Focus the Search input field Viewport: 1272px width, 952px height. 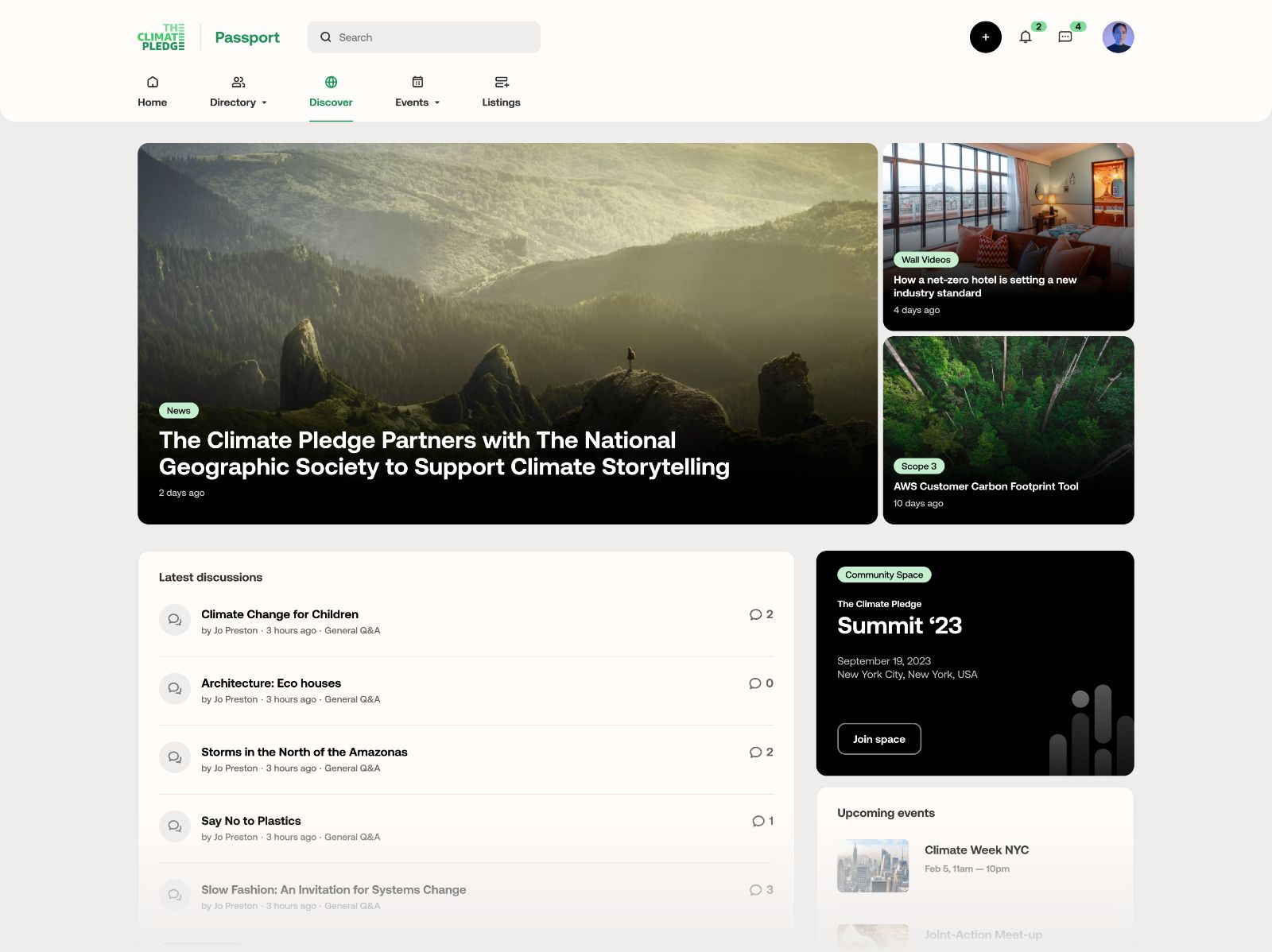[x=424, y=37]
